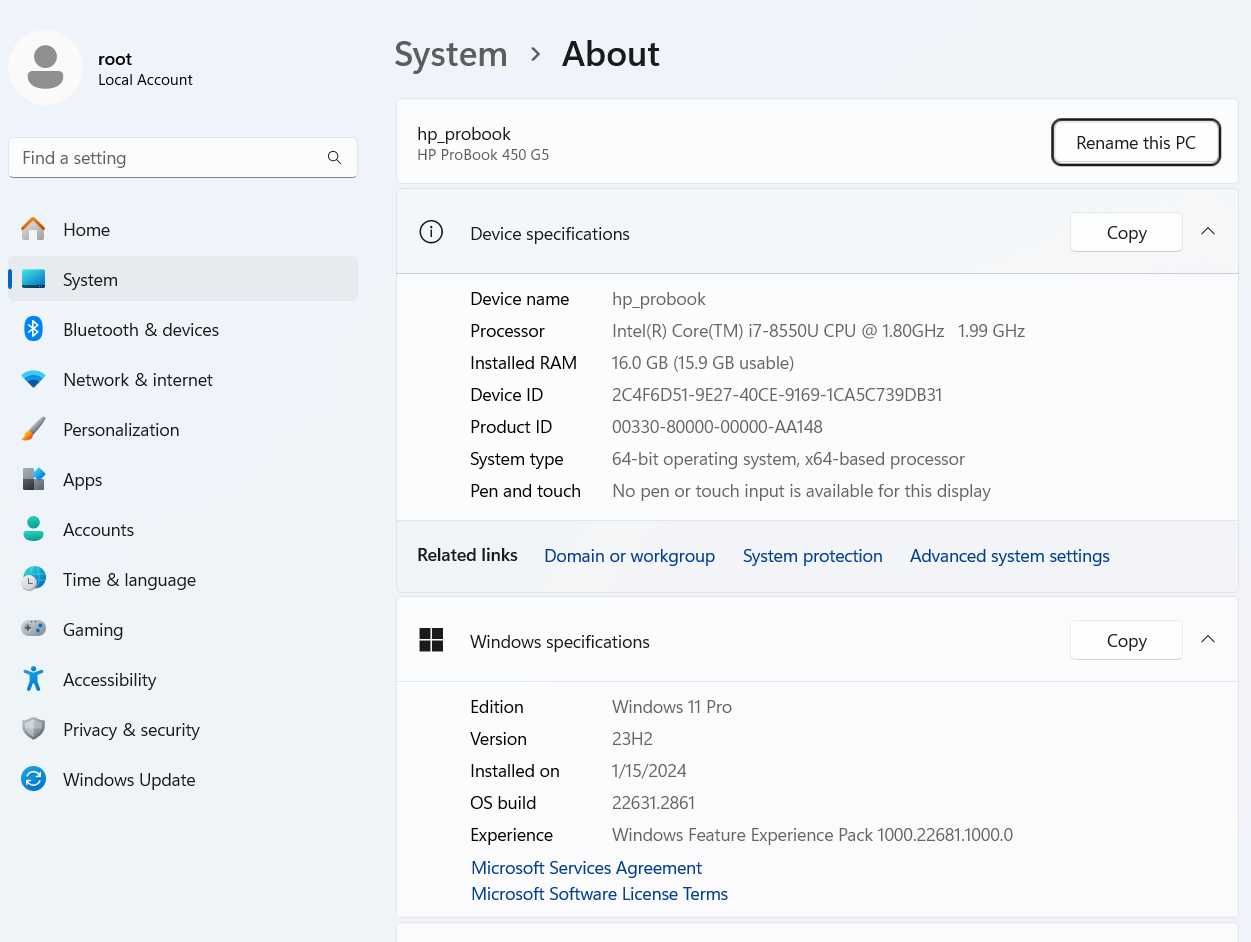Click the Edition value Windows 11 Pro
The height and width of the screenshot is (942, 1251).
(672, 707)
